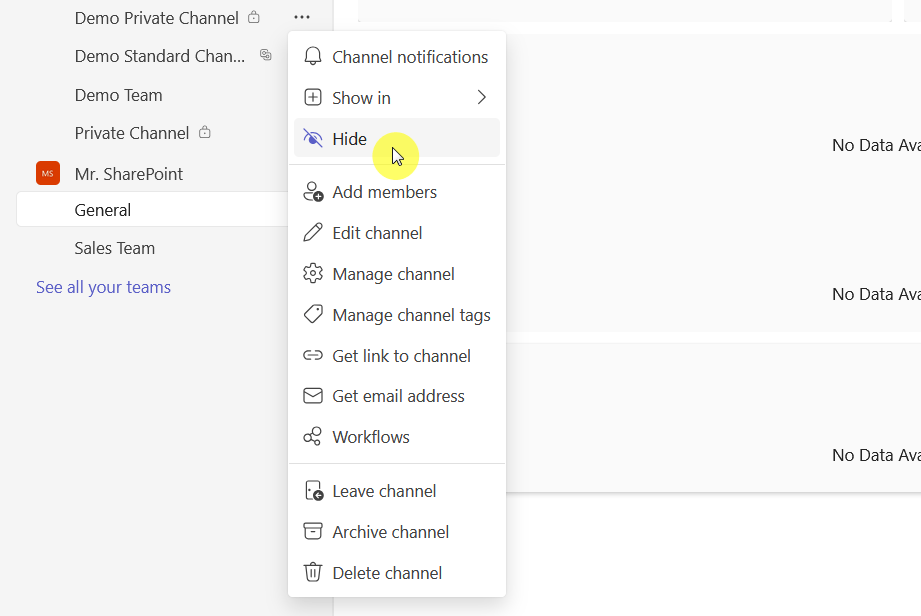Click the Add members person icon
Viewport: 921px width, 616px height.
(313, 192)
